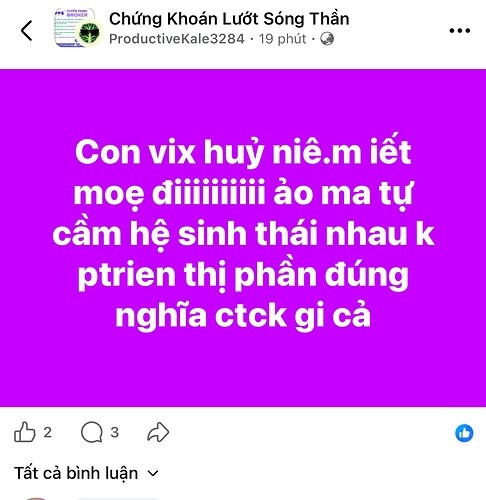Screen dimensions: 486x500
Task: Expand the Tất cả bình luận filter
Action: tap(86, 473)
